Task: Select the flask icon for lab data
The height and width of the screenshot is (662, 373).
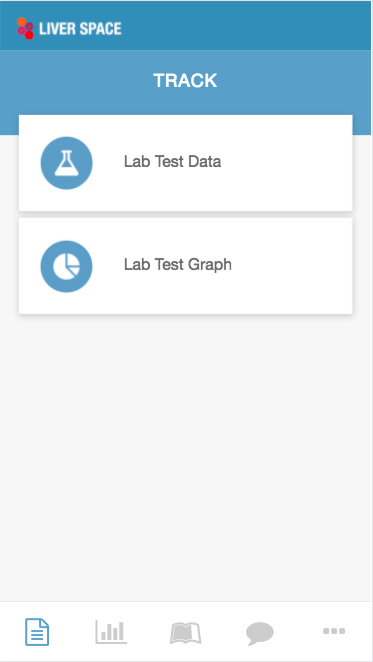Action: click(x=67, y=163)
